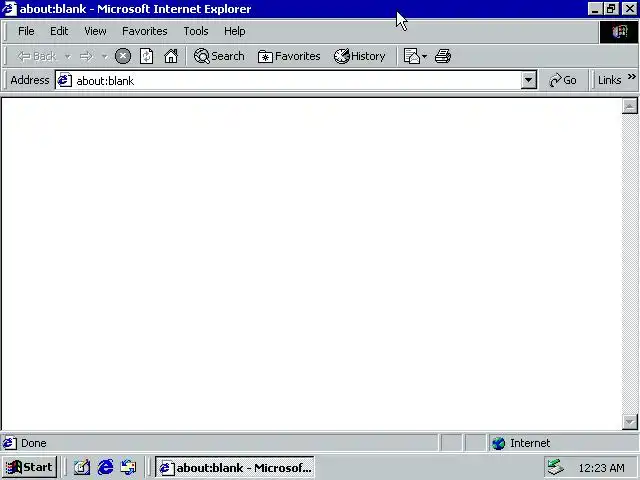Click the system tray network icon
Image resolution: width=640 pixels, height=480 pixels.
[556, 467]
